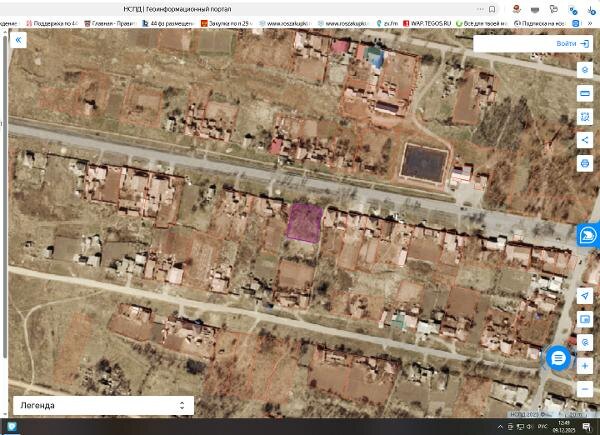Click the page's left vertical scrollbar
Image resolution: width=600 pixels, height=435 pixels.
(5, 195)
